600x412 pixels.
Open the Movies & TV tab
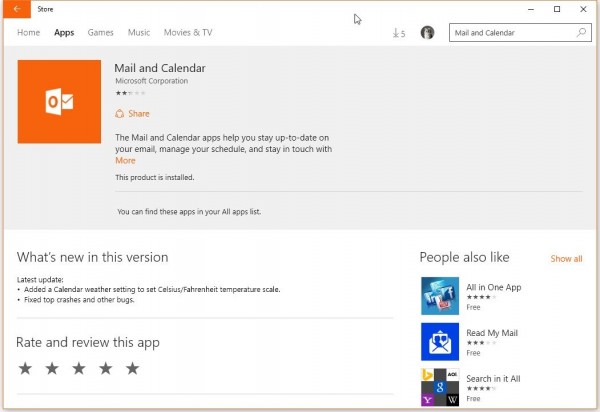(188, 33)
